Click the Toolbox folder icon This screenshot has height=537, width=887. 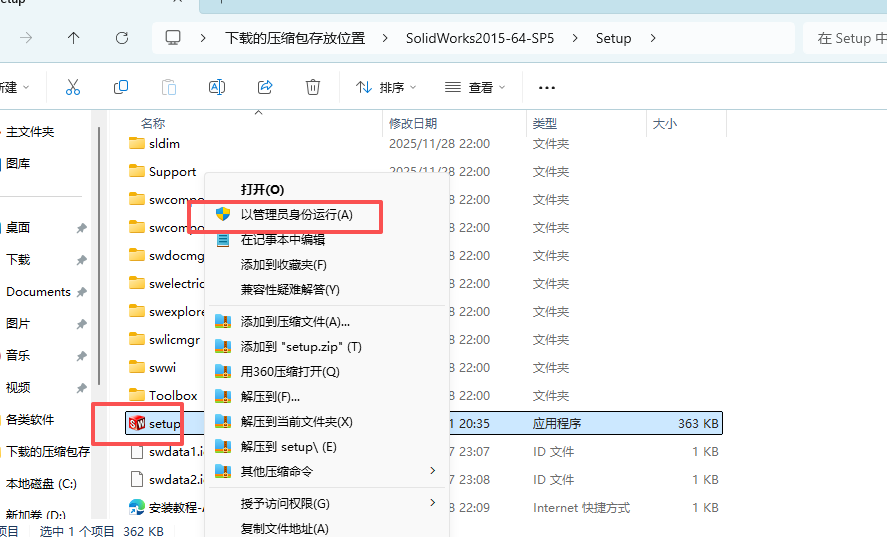point(137,395)
